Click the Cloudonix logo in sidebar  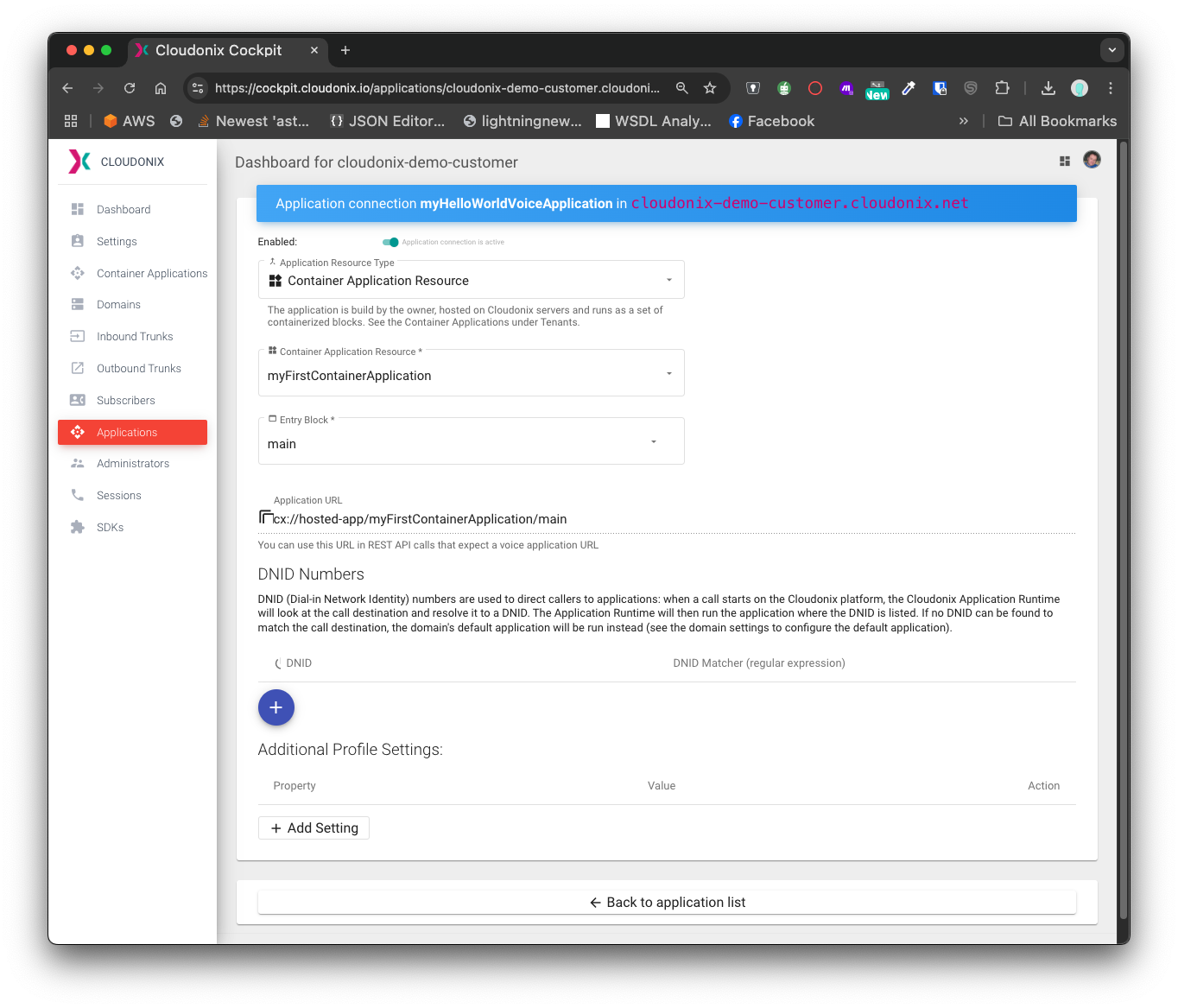coord(79,162)
